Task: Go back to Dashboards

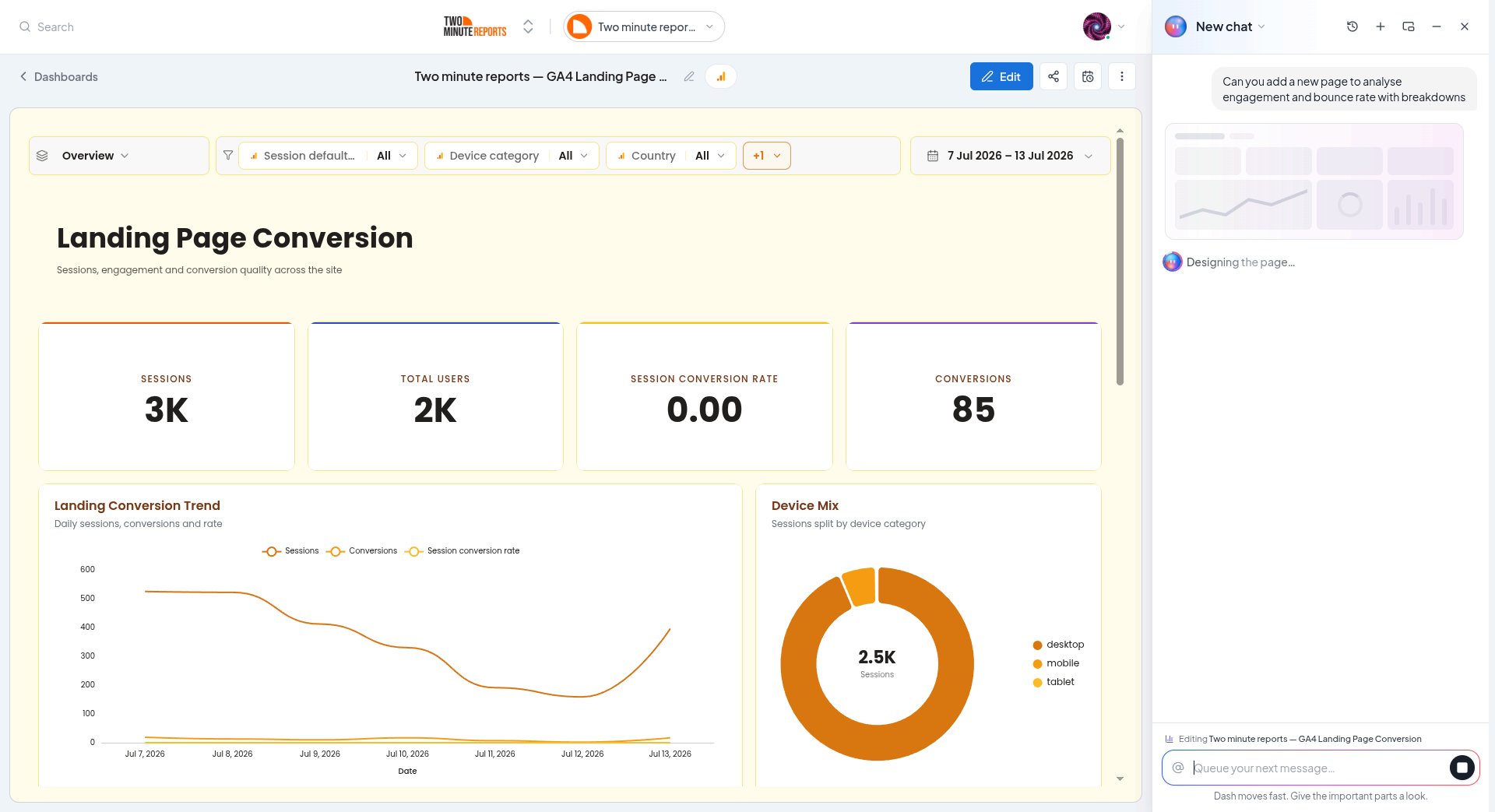Action: point(58,76)
